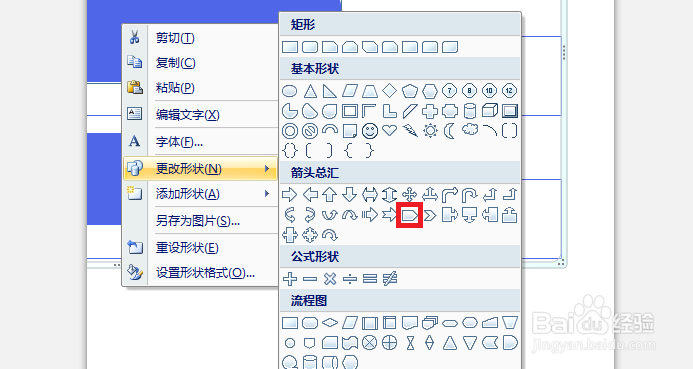Select the equals sign in 公式形状
Viewport: 693px width, 369px height.
[x=369, y=279]
